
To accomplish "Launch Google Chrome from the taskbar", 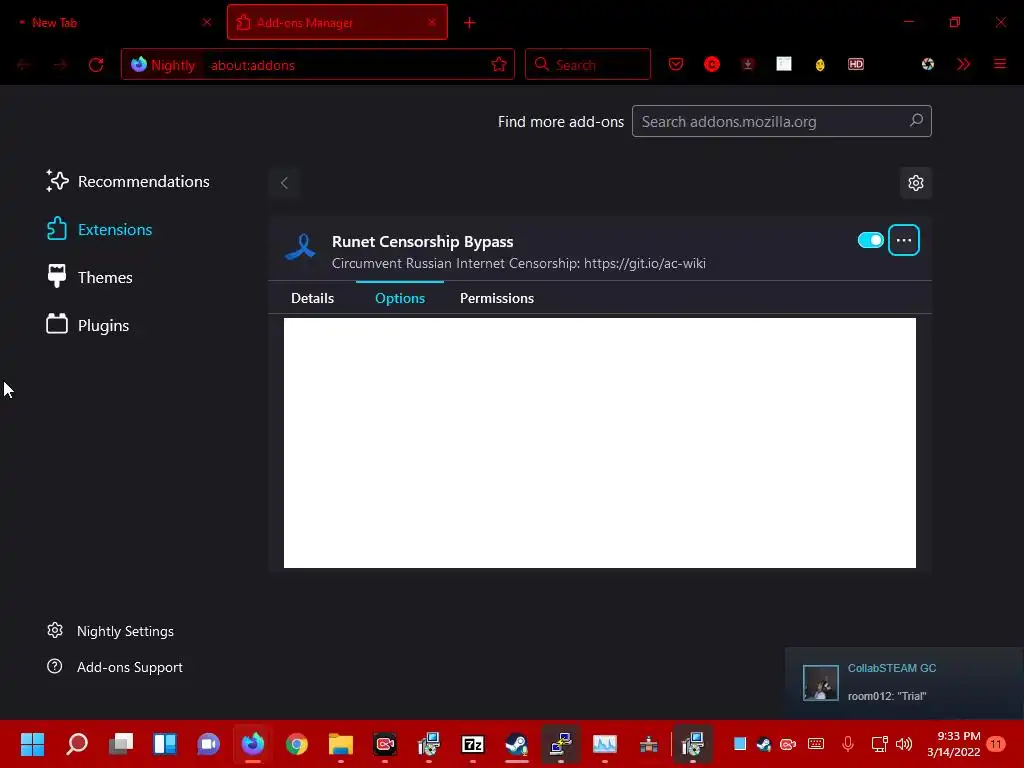I will [296, 743].
